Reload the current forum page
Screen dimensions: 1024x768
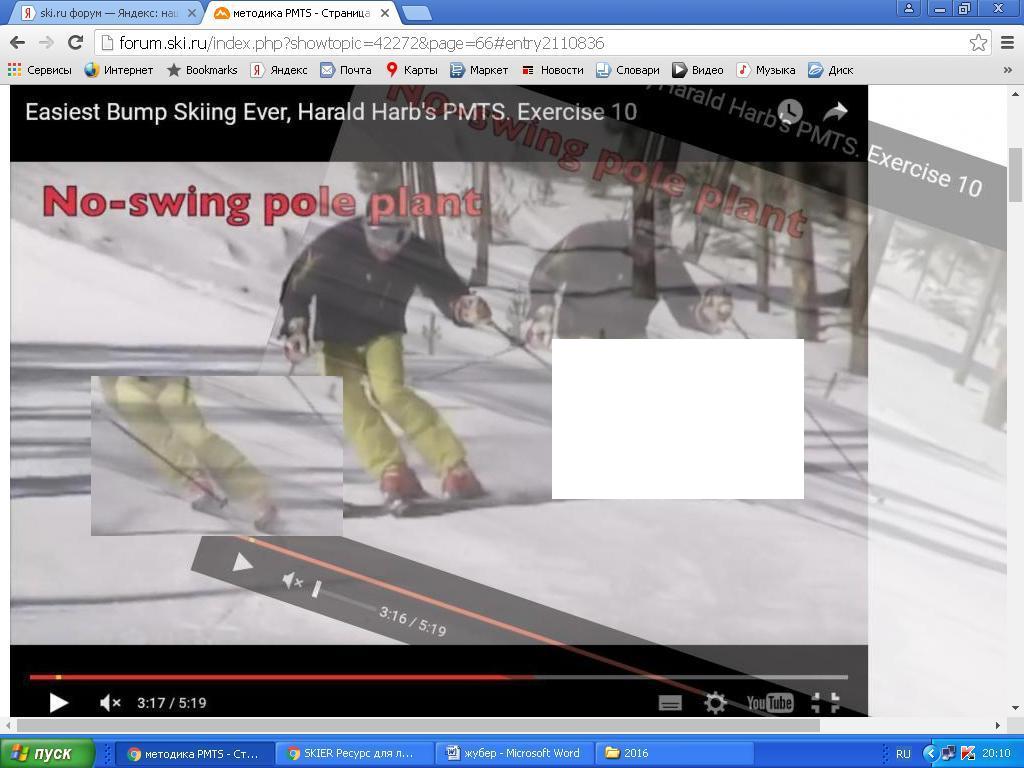[76, 43]
